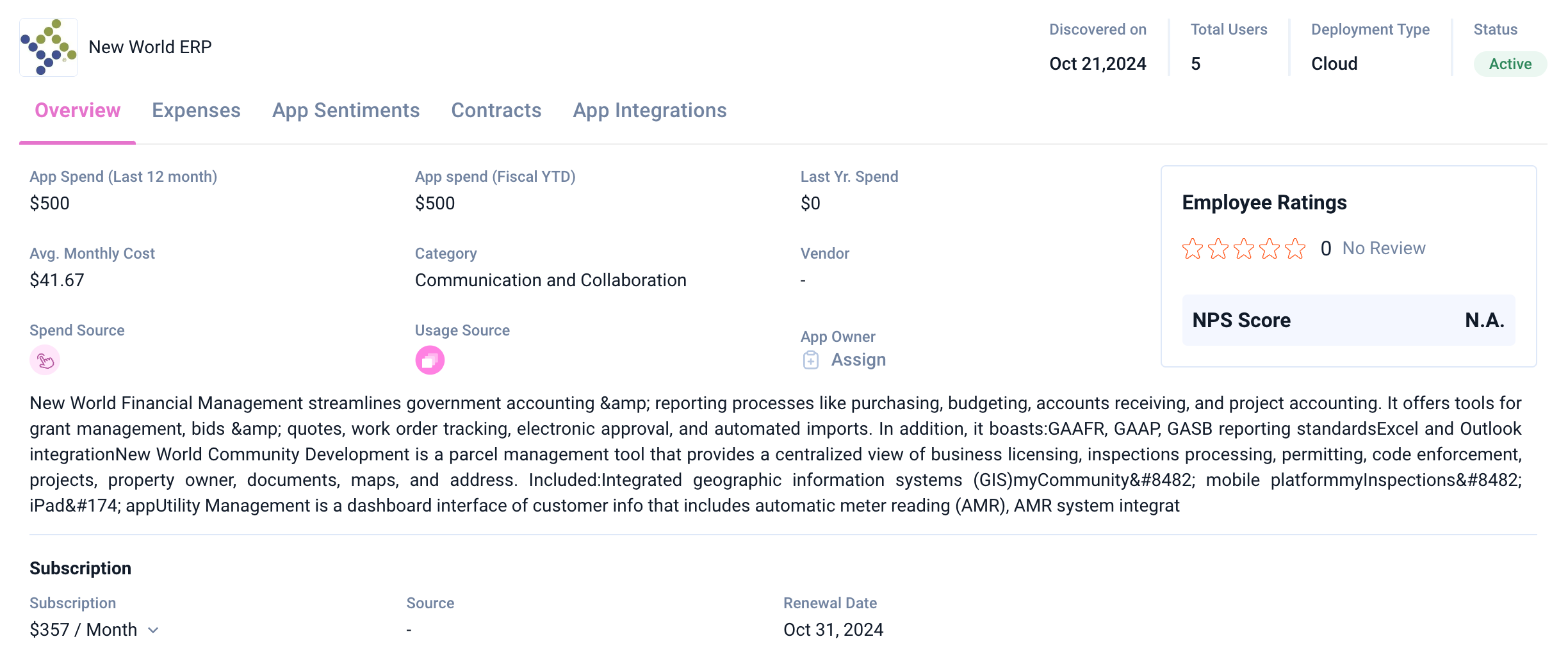Image resolution: width=1568 pixels, height=671 pixels.
Task: Click the Employee Ratings heading
Action: coord(1264,203)
